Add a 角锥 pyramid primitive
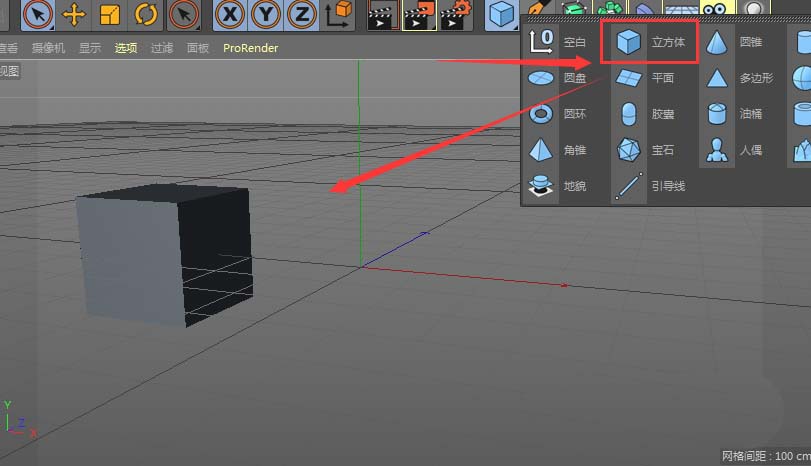The height and width of the screenshot is (466, 811). [x=558, y=150]
